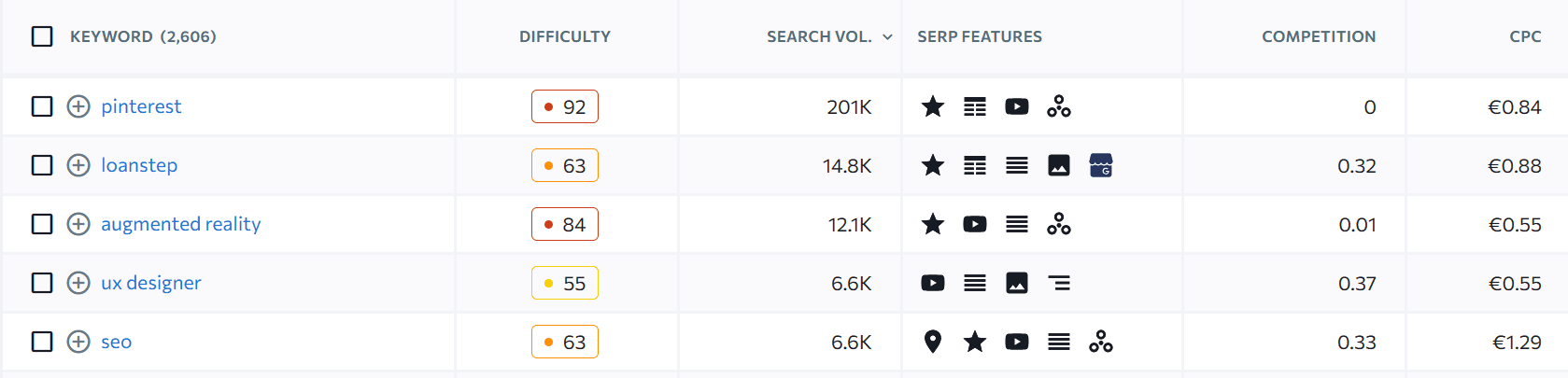Open the augmented reality keyword link
1568x378 pixels.
coord(181,224)
